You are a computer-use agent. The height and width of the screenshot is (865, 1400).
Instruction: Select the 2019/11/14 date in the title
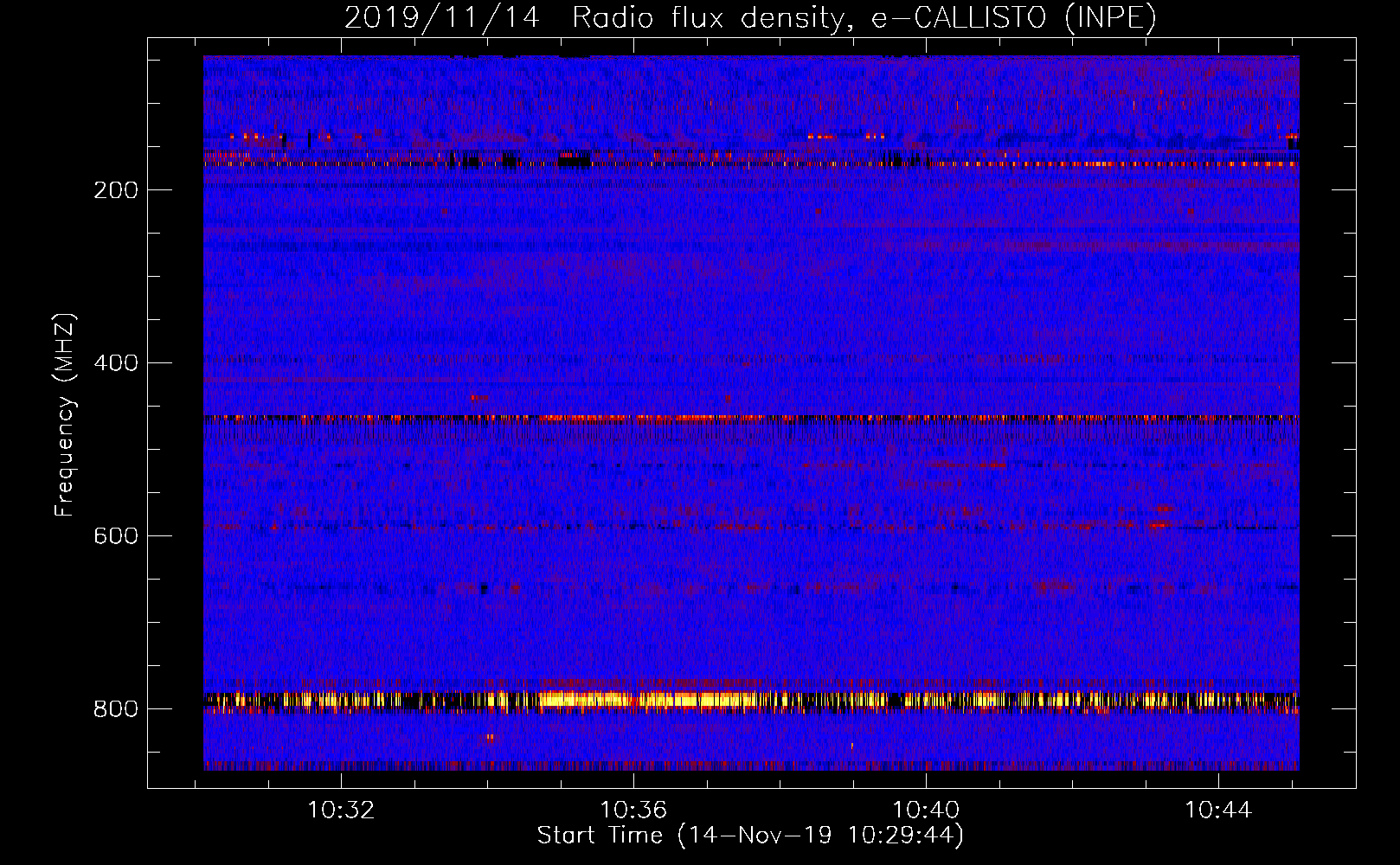442,17
